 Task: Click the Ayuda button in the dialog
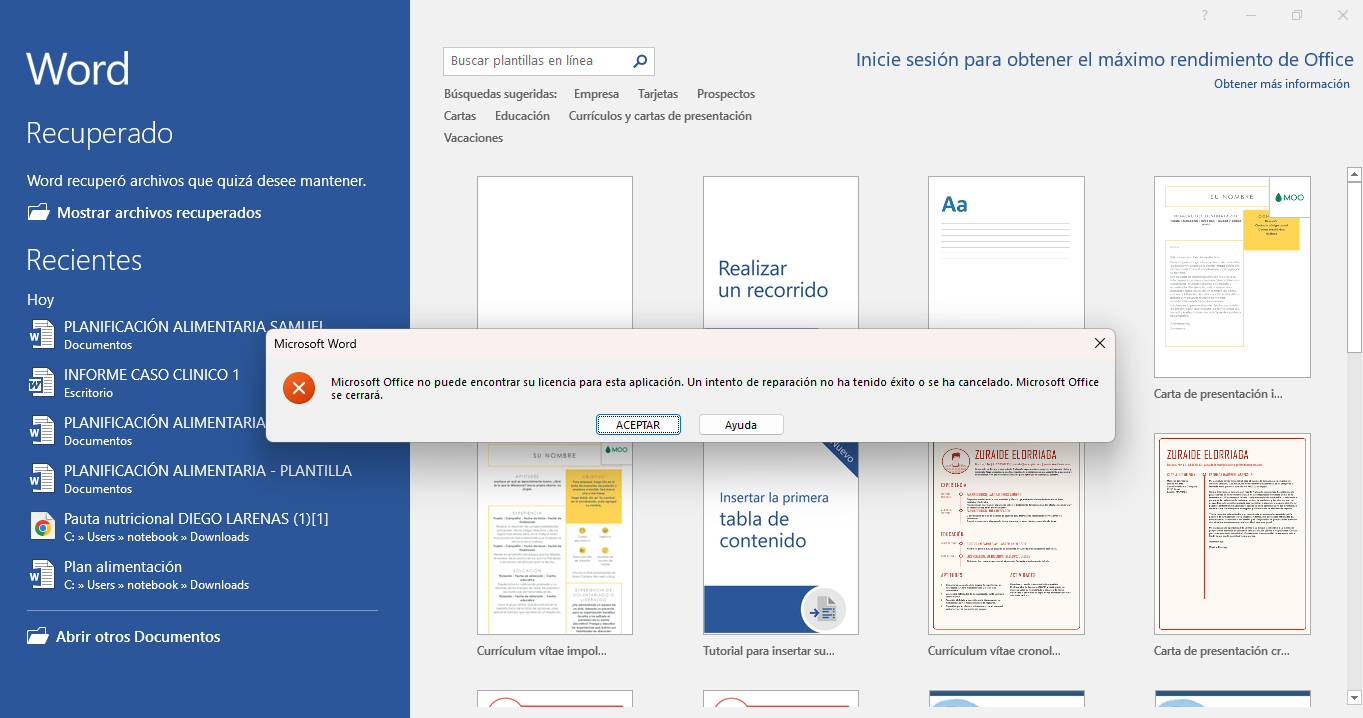point(741,425)
